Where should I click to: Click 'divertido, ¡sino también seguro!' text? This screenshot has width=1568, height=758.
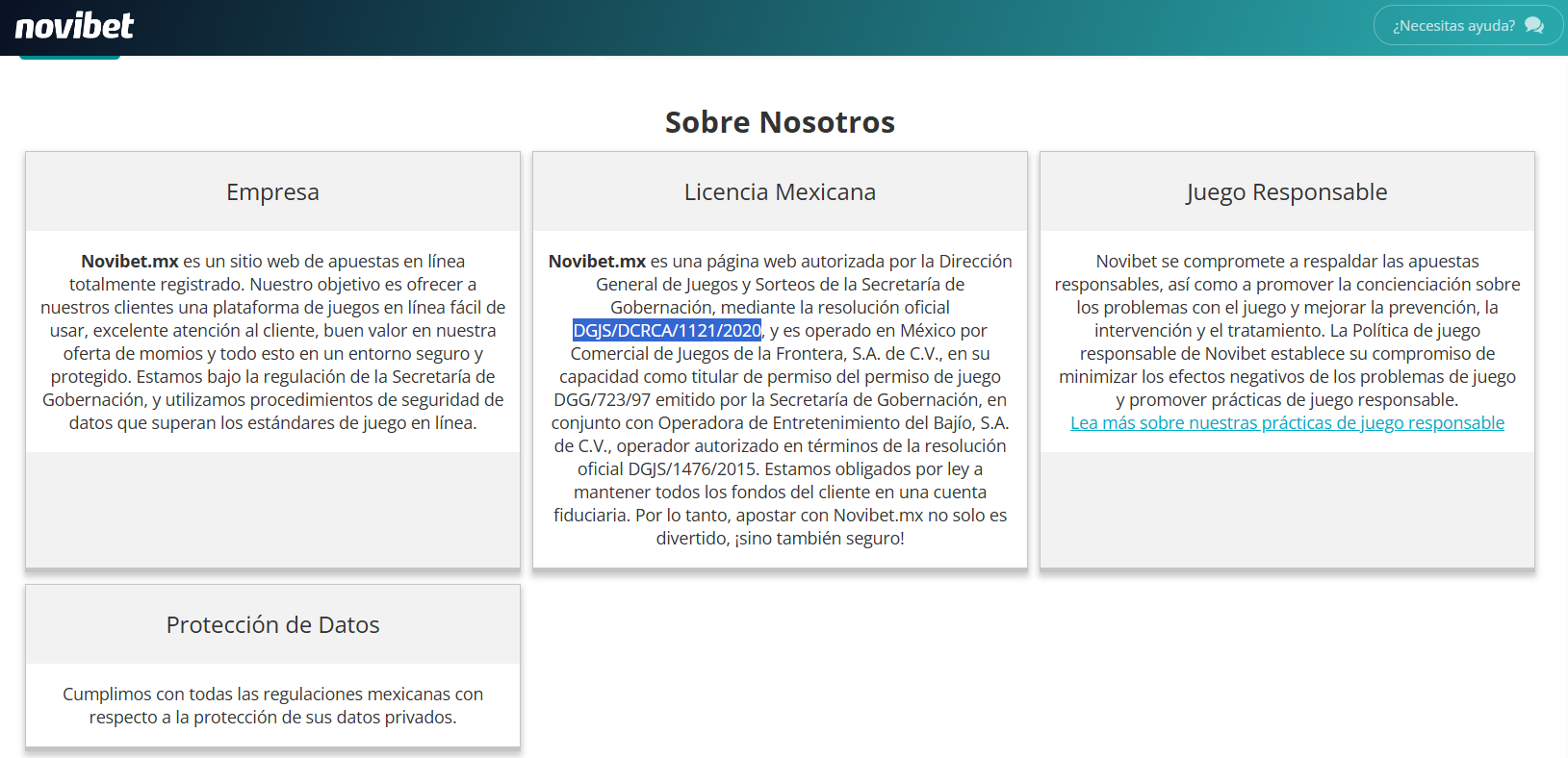780,539
